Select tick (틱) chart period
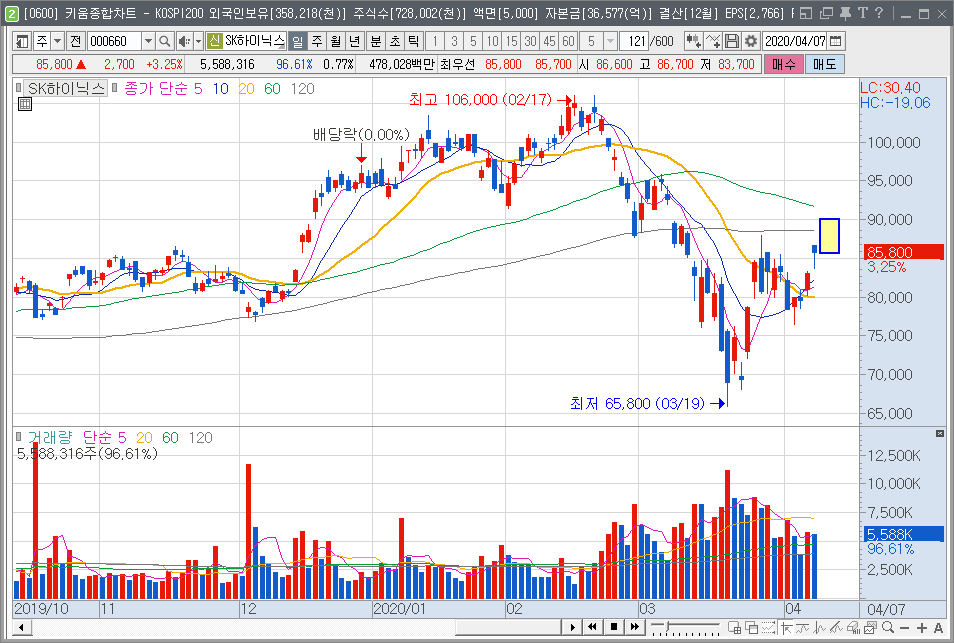Screen dimensions: 954x643 click(414, 41)
